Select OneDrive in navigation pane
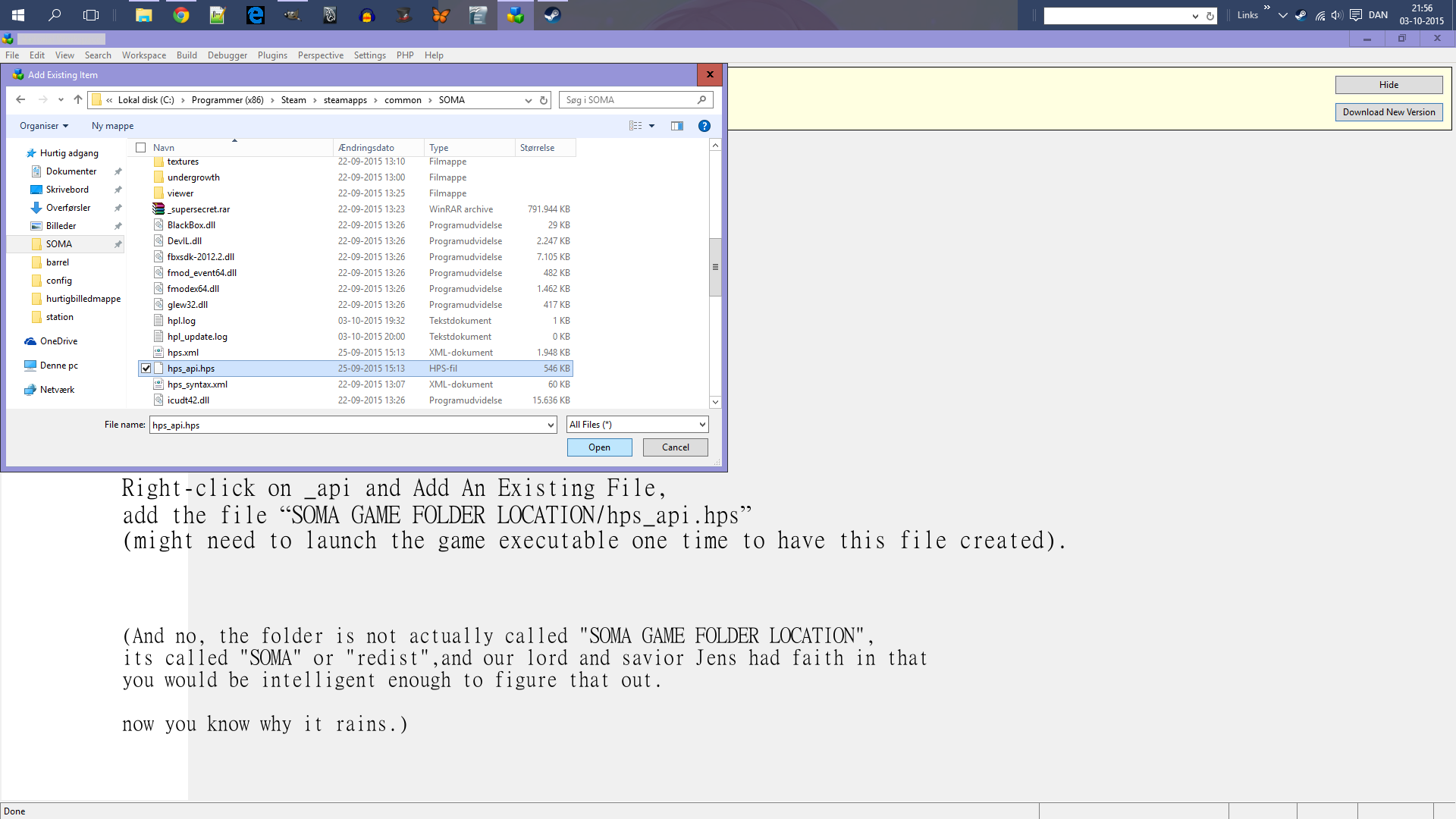This screenshot has height=819, width=1456. coord(58,341)
